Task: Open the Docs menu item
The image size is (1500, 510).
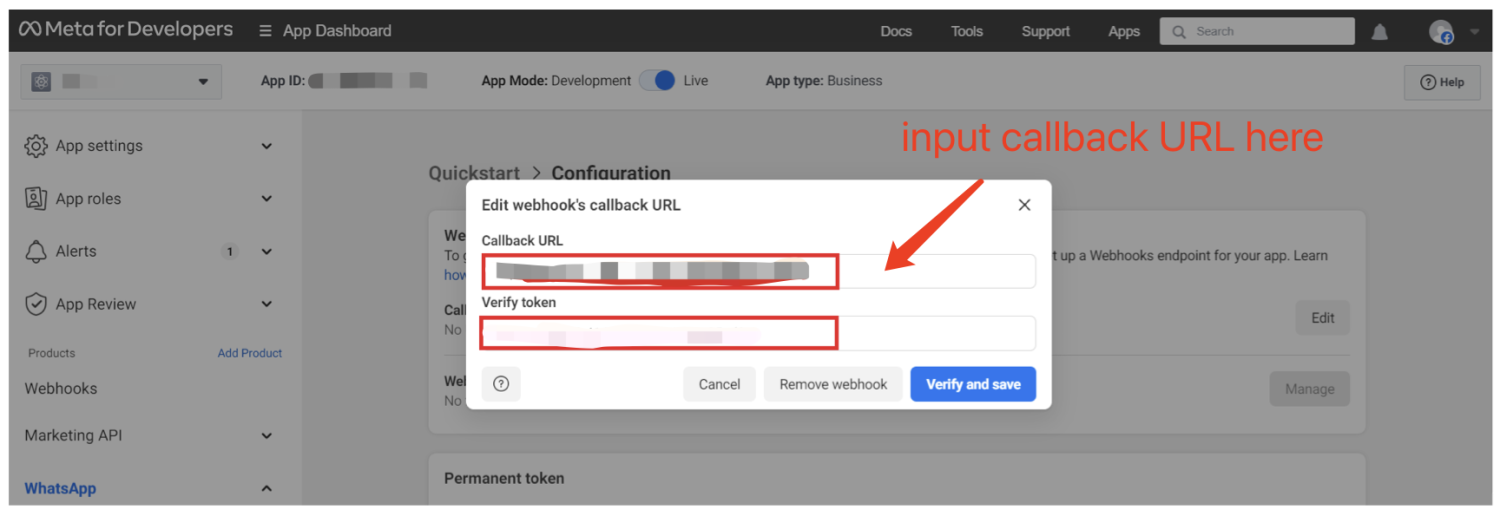Action: point(896,31)
